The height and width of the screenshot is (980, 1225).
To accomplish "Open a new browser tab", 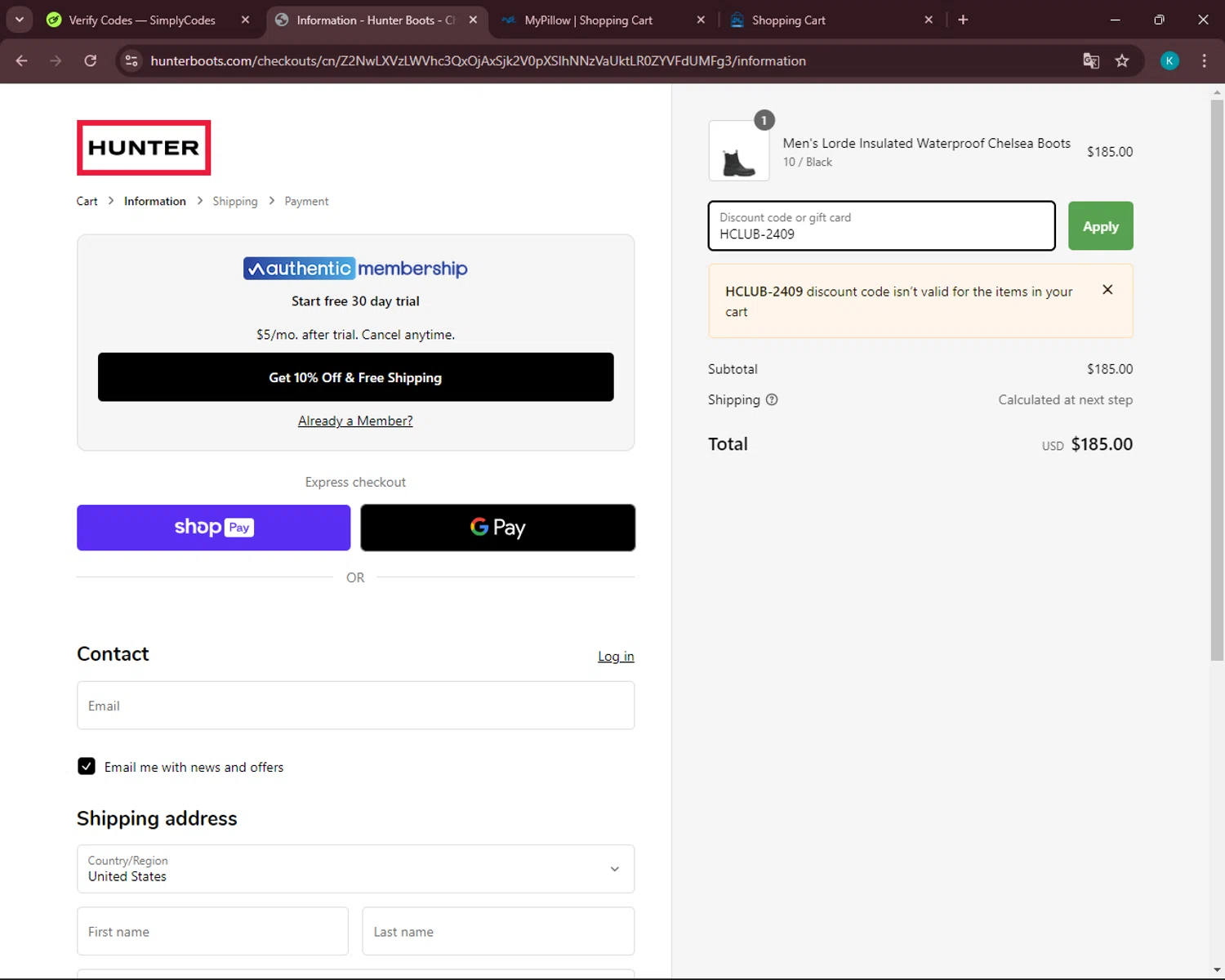I will (963, 20).
